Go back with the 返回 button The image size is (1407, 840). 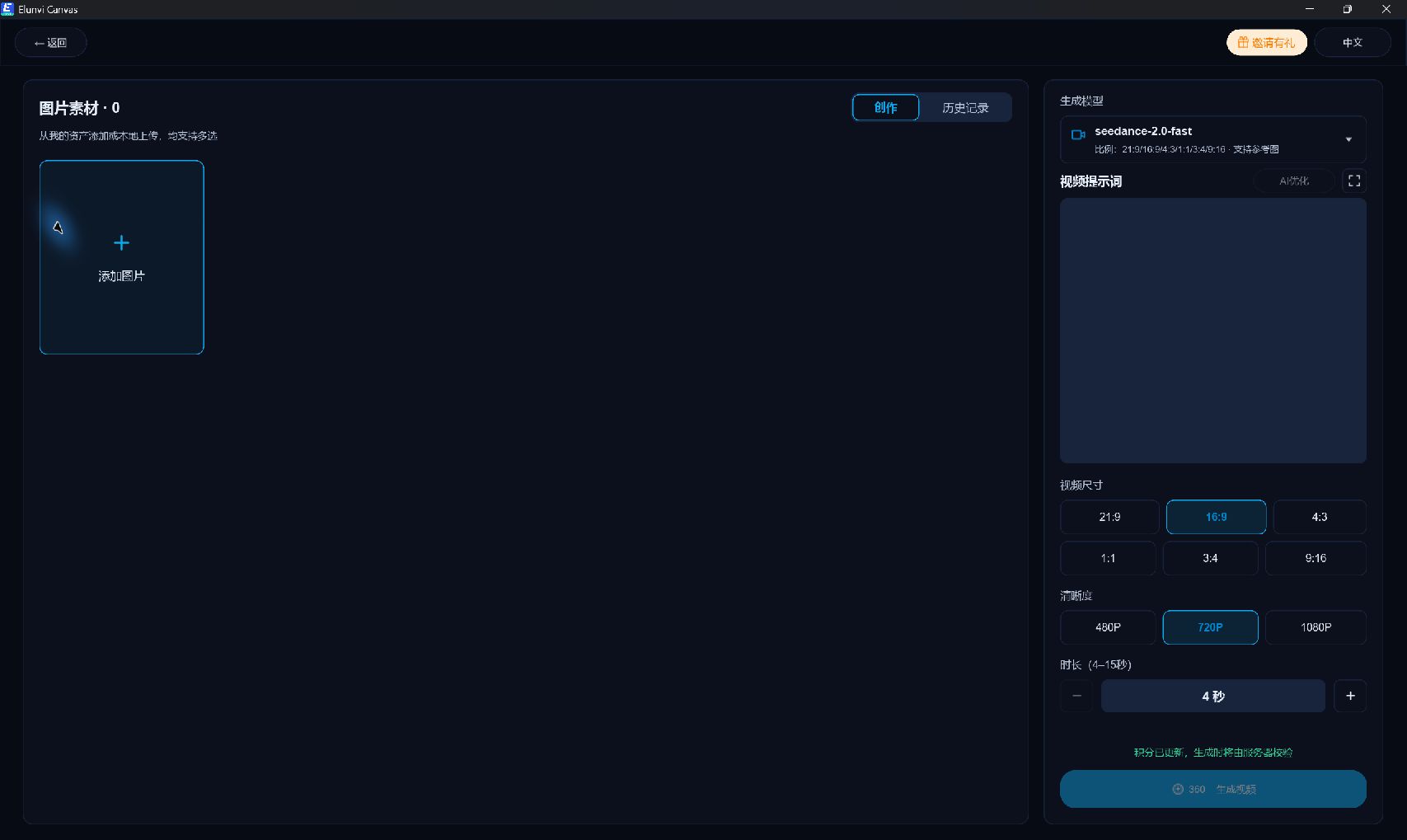click(x=50, y=43)
